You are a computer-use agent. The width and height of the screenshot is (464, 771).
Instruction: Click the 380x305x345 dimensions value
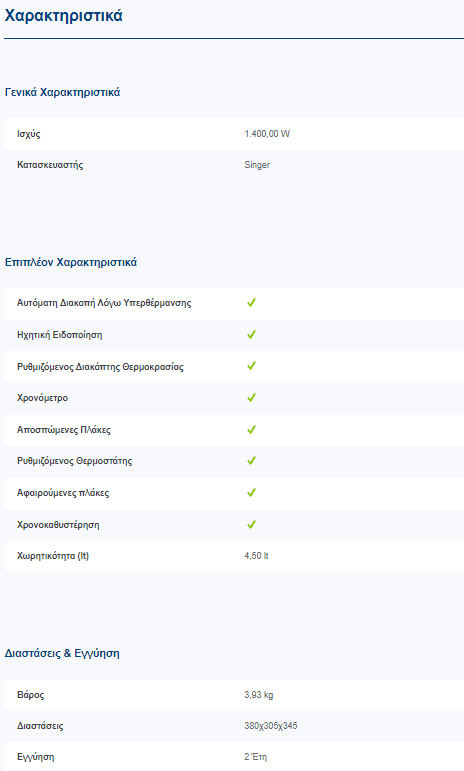tap(271, 726)
